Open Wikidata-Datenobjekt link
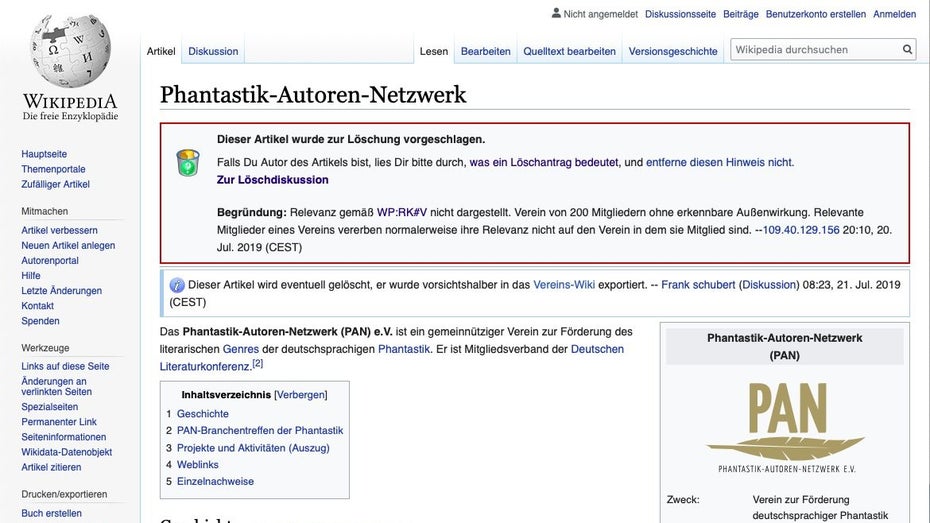The image size is (930, 523). (66, 452)
